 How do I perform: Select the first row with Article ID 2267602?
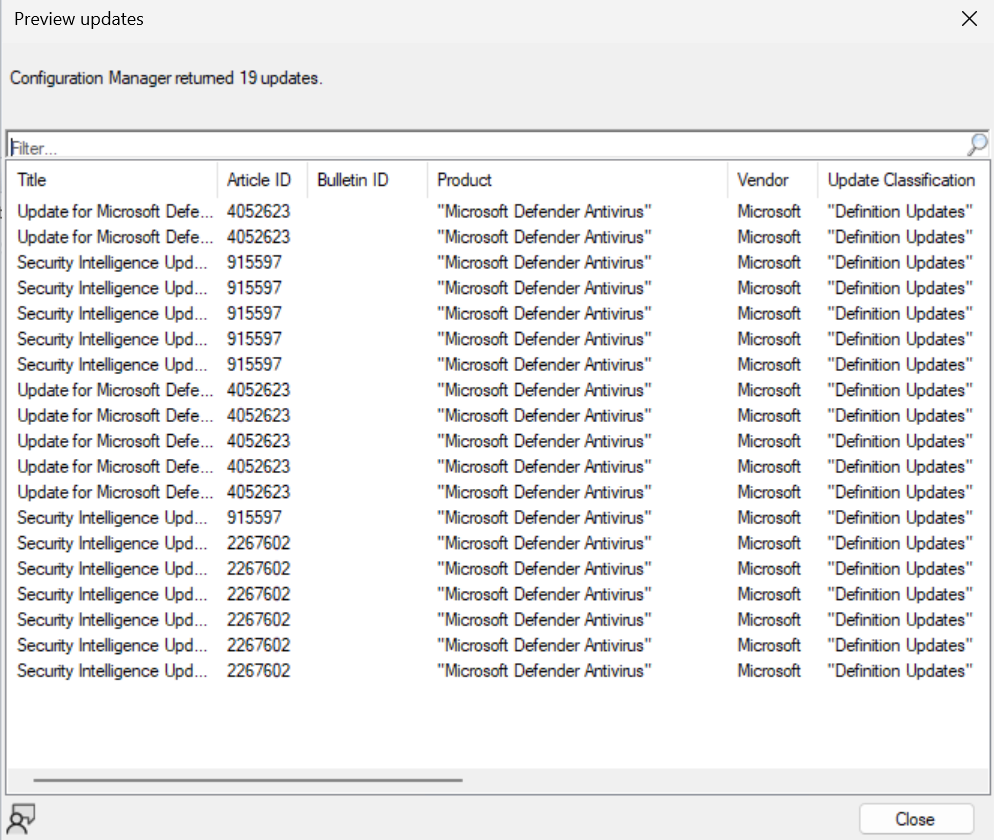(115, 543)
